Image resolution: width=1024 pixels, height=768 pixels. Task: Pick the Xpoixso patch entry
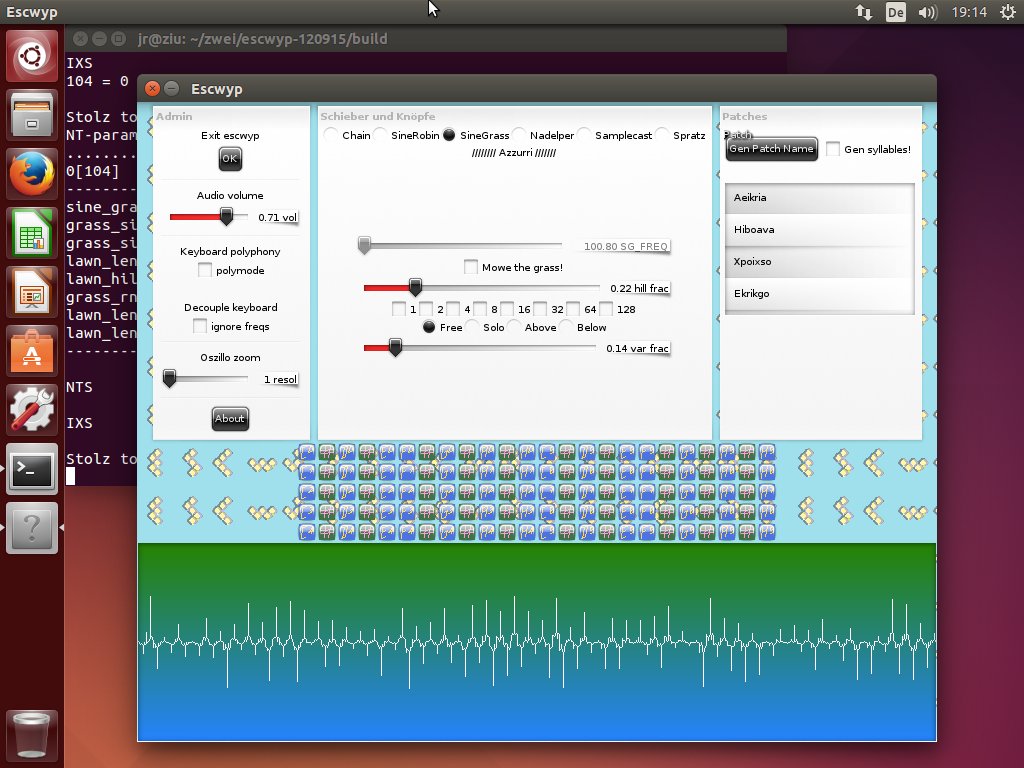(x=819, y=262)
